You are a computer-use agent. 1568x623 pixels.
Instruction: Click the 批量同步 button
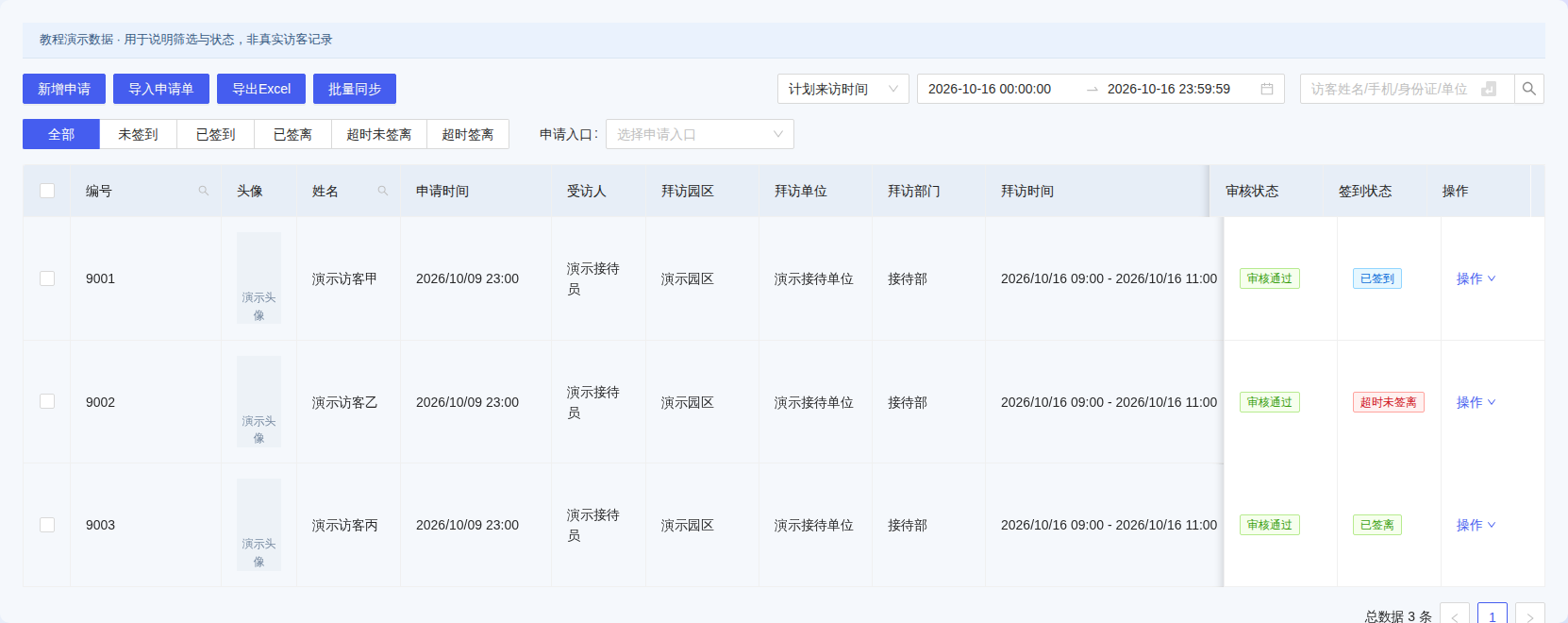[x=355, y=89]
